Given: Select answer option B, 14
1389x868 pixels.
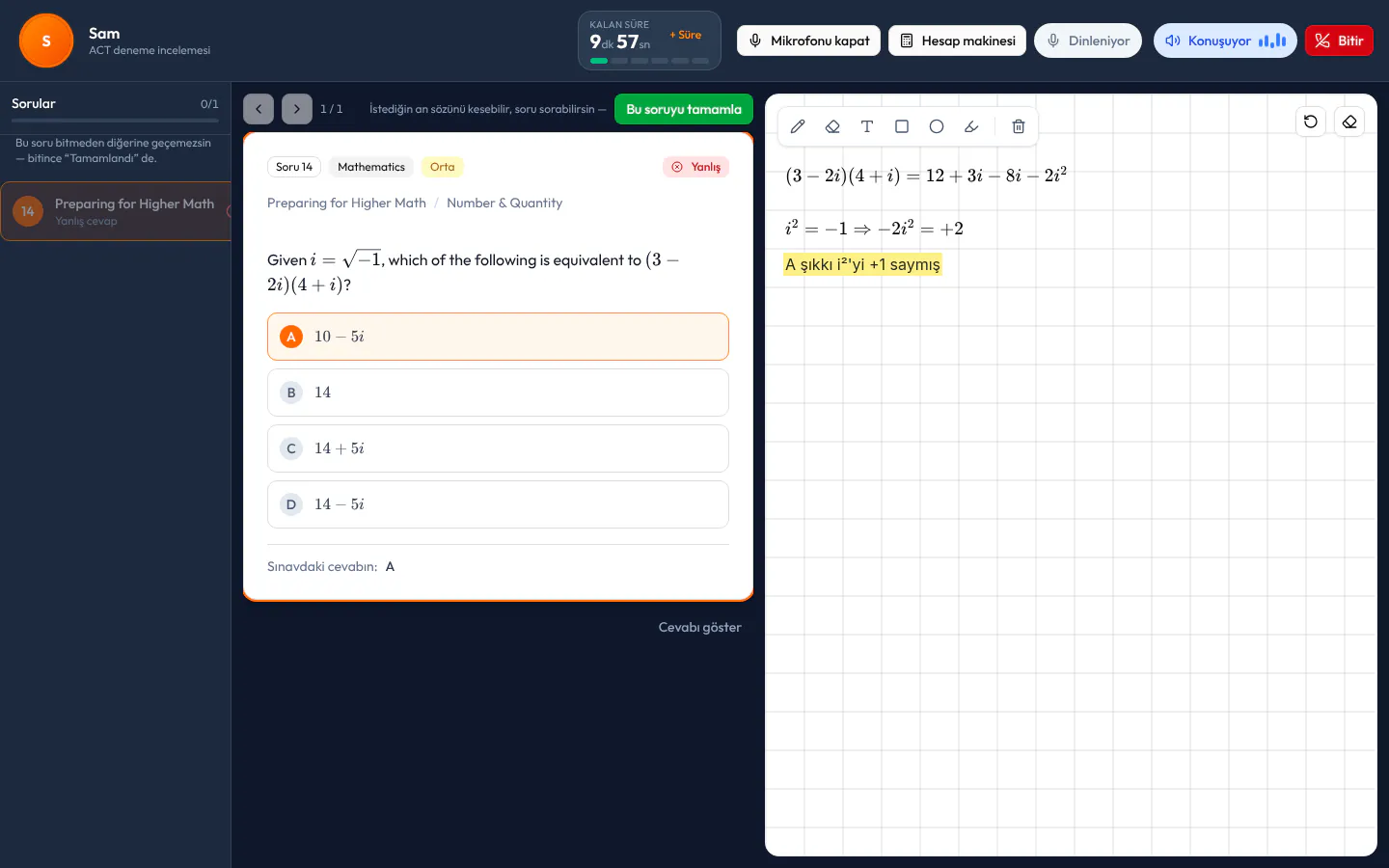Looking at the screenshot, I should click(x=498, y=393).
